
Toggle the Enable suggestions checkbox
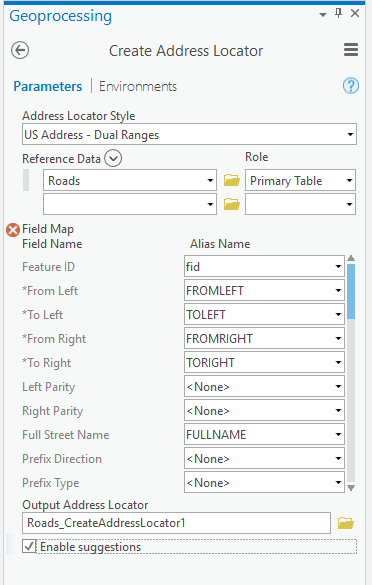(x=29, y=547)
